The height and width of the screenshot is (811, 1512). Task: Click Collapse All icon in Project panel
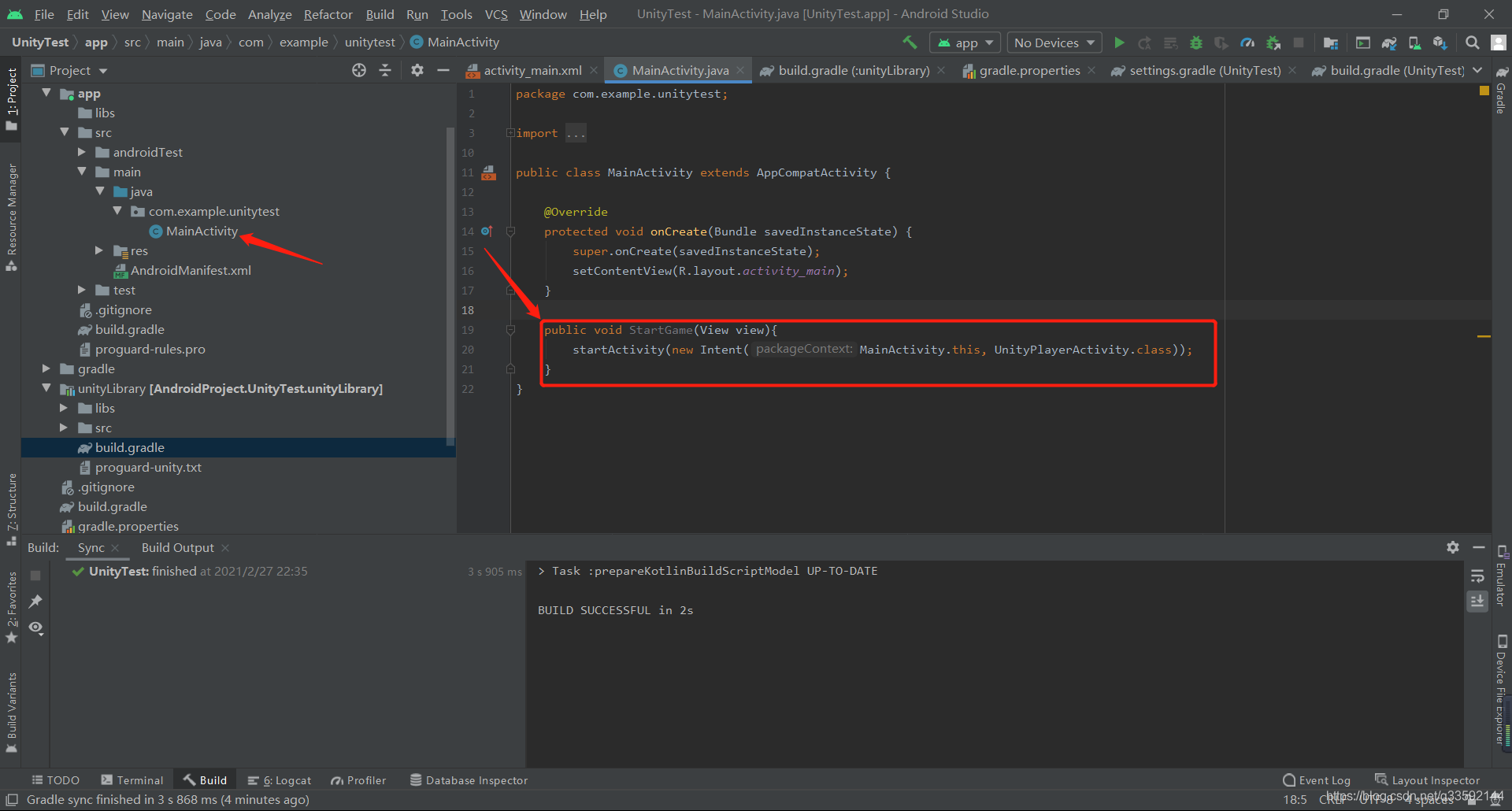coord(385,70)
